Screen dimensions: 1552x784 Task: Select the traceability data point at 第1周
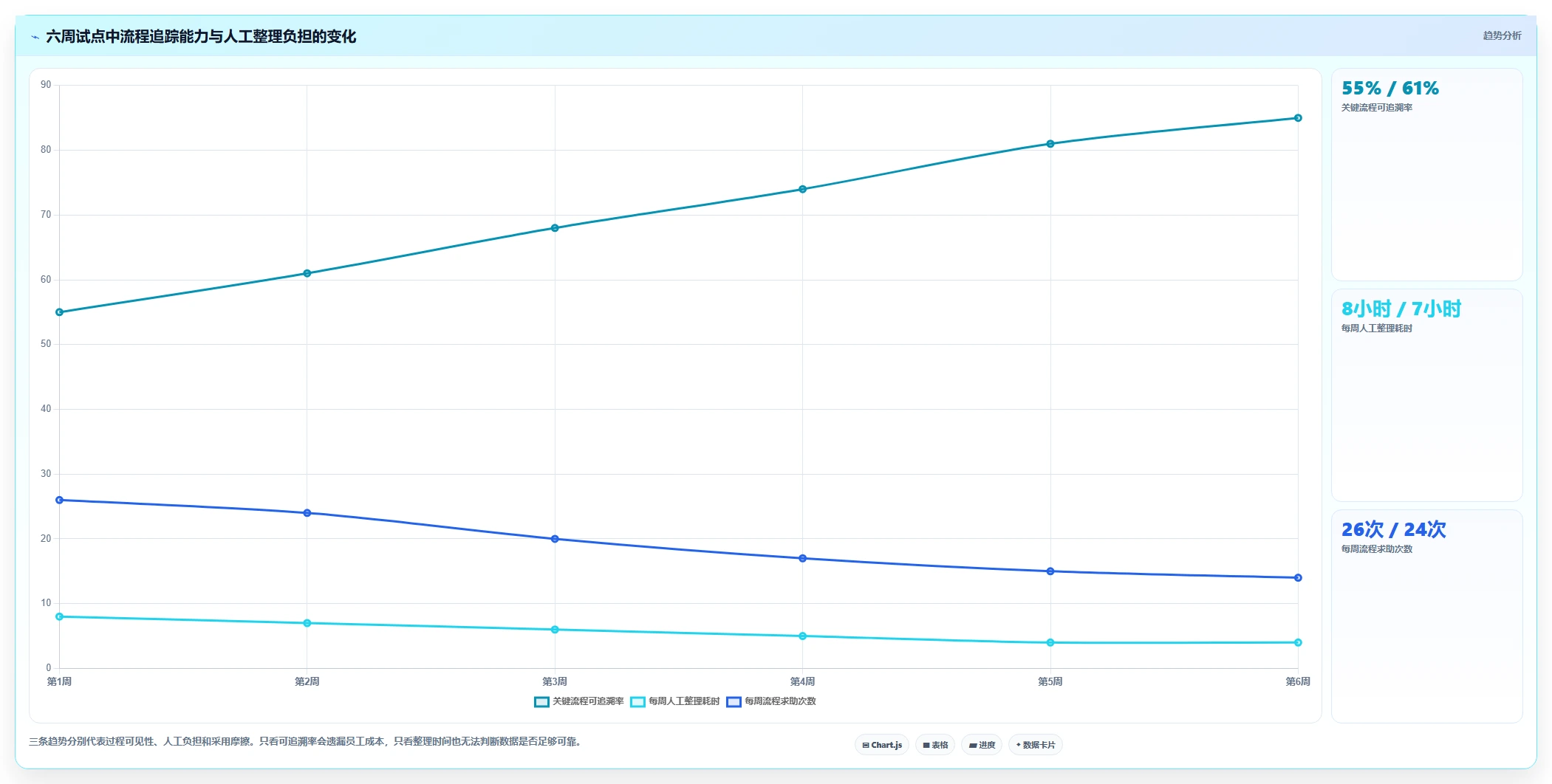59,312
